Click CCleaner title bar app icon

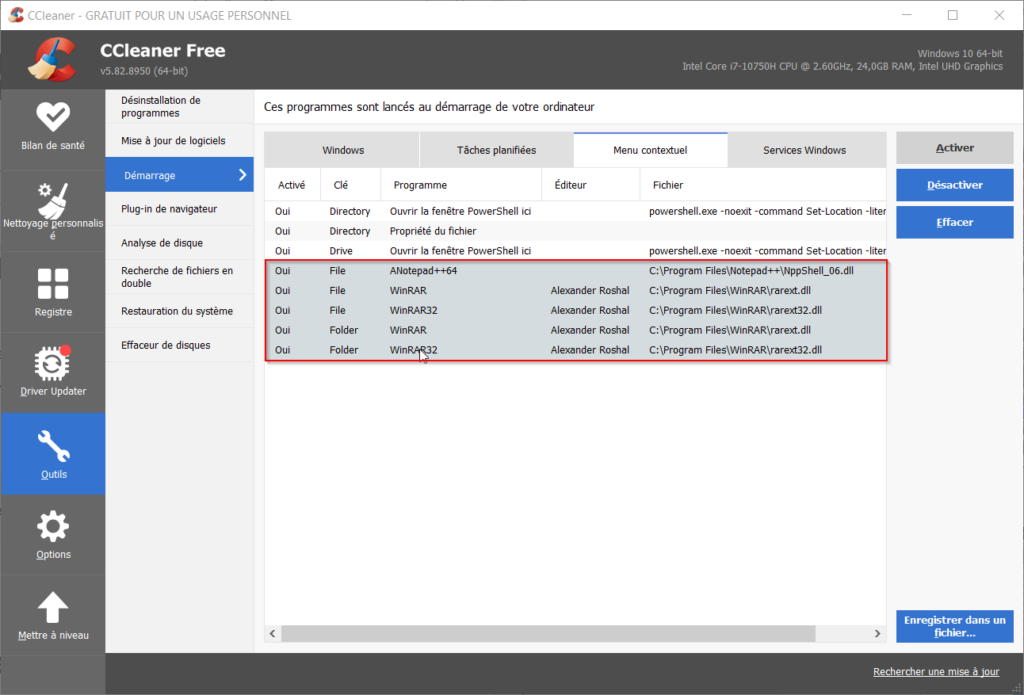(x=16, y=15)
